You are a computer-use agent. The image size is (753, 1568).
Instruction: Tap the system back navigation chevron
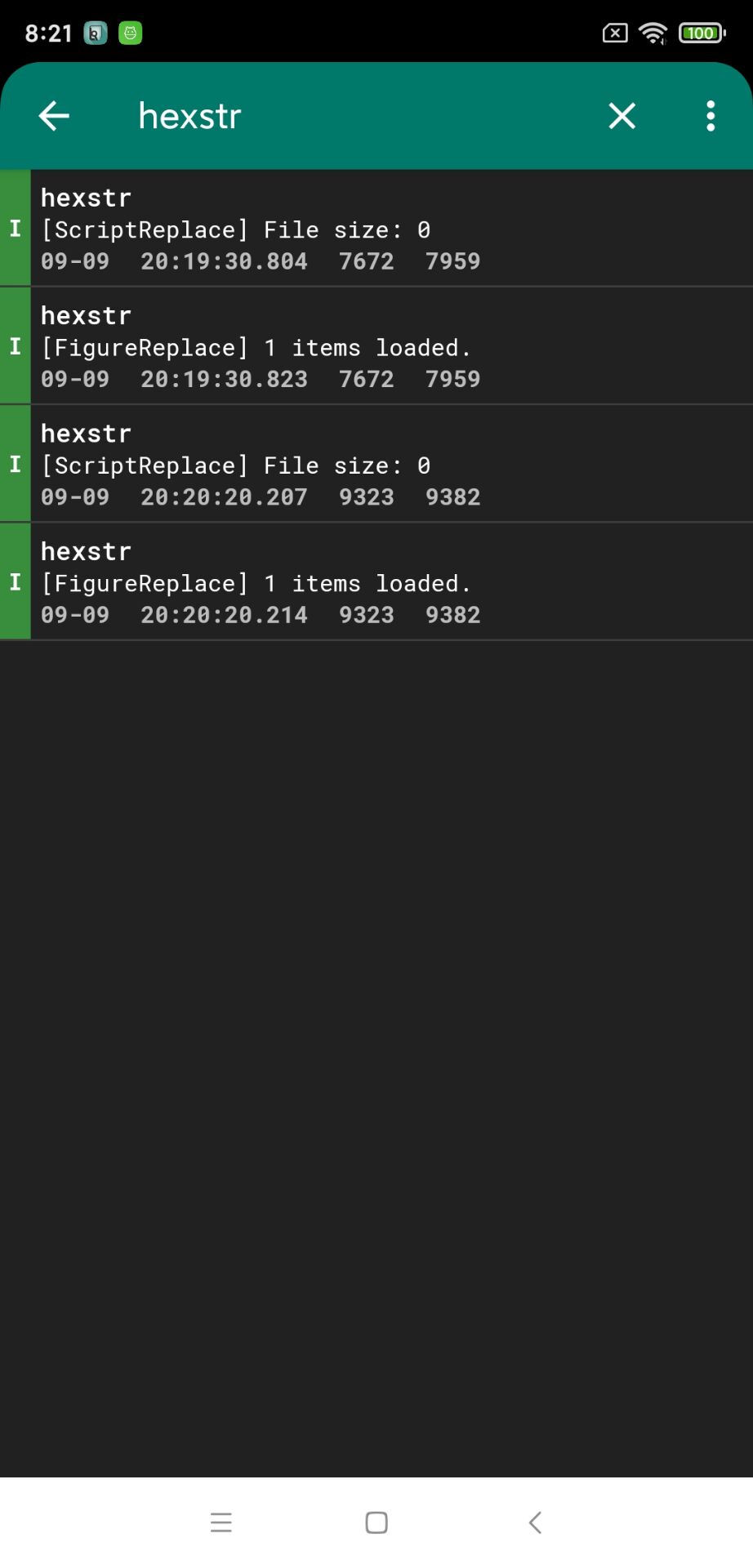tap(535, 1522)
